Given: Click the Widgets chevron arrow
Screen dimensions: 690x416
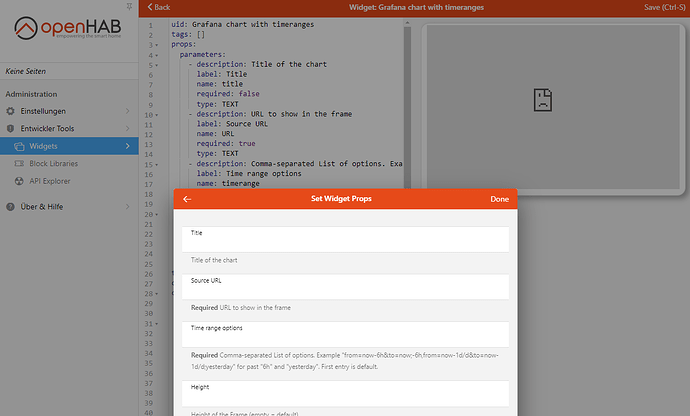Looking at the screenshot, I should [128, 146].
